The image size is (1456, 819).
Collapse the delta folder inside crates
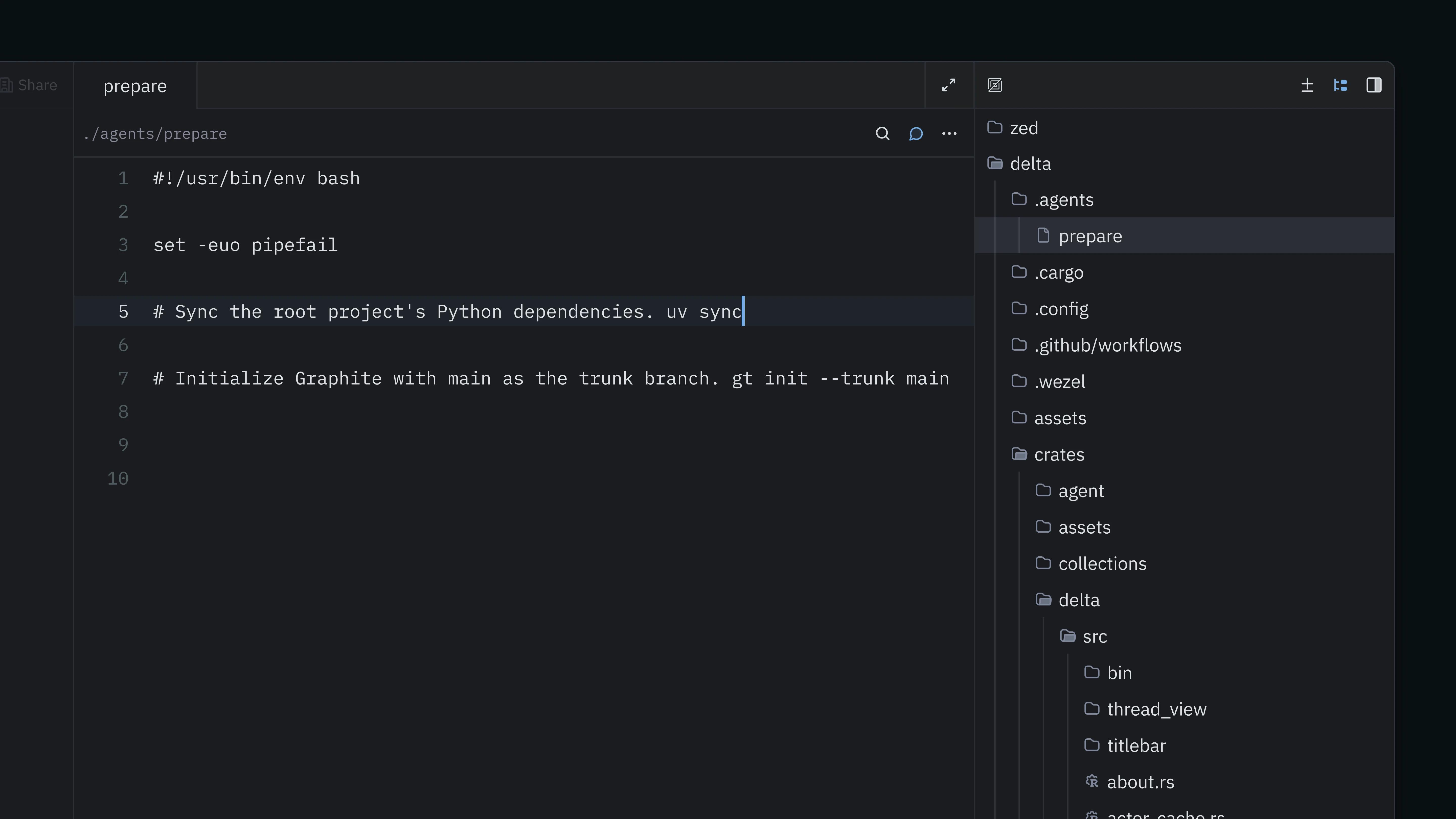pyautogui.click(x=1185, y=600)
